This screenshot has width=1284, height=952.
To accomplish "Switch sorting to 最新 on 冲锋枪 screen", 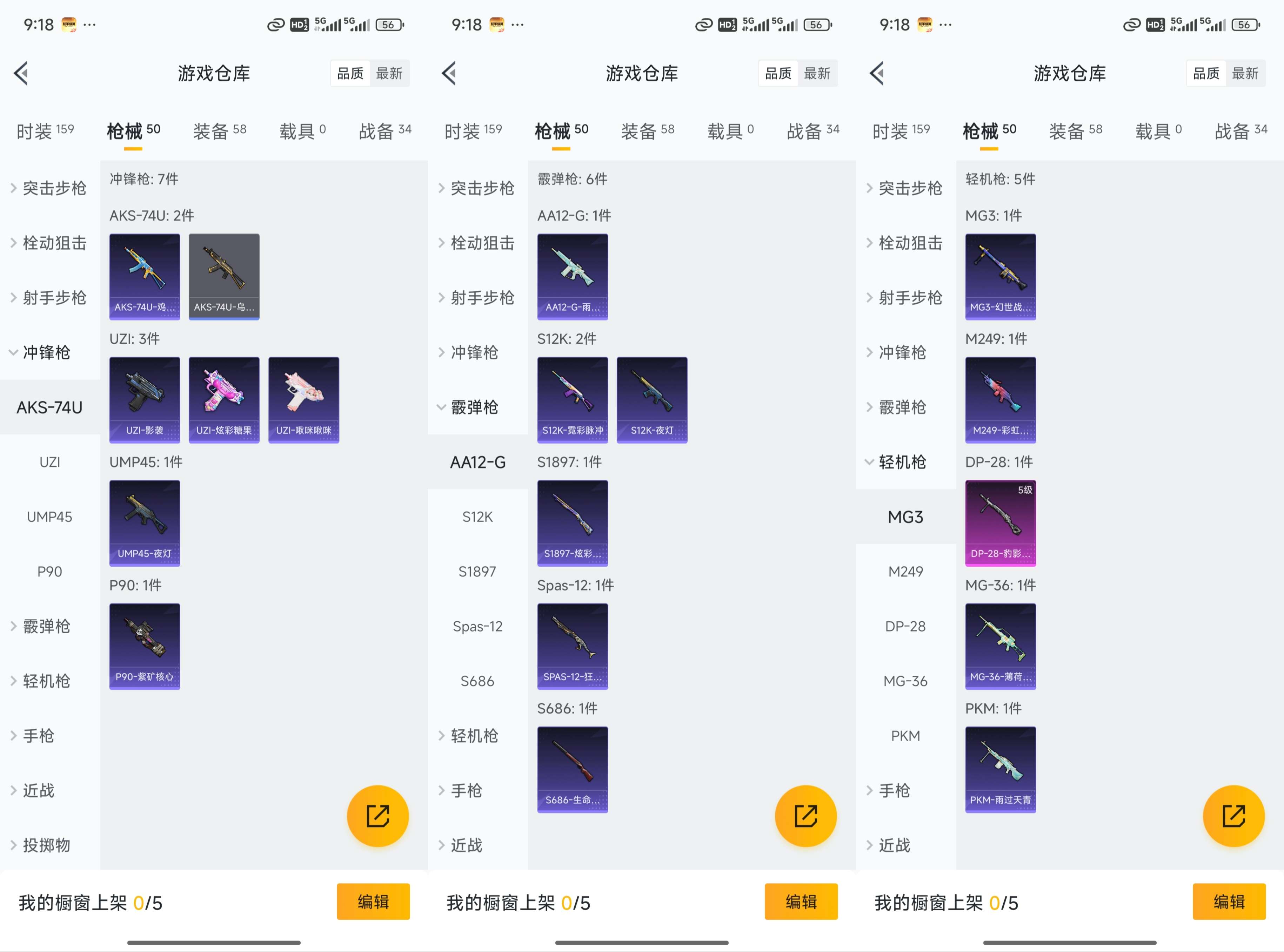I will pyautogui.click(x=389, y=73).
